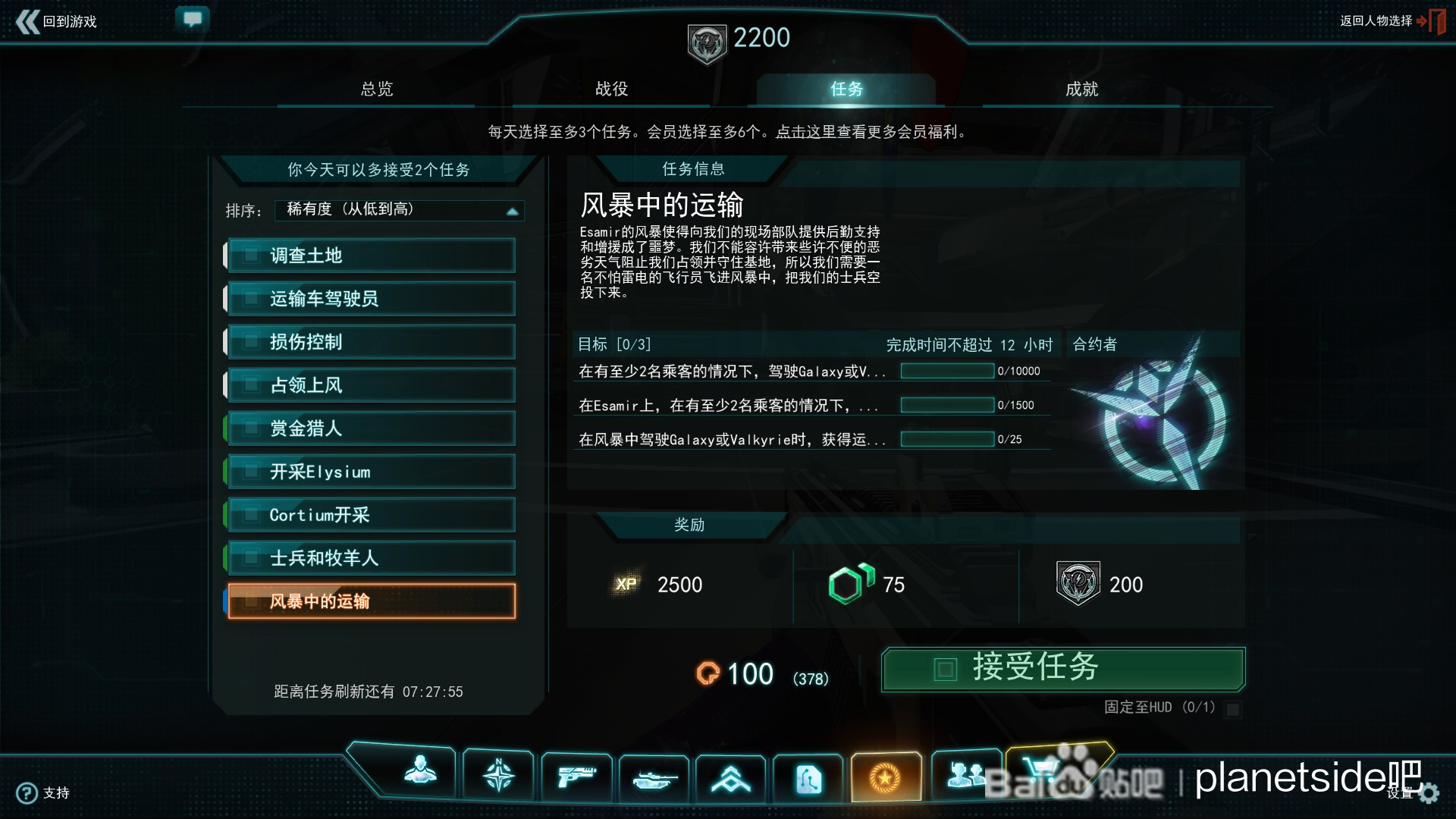The height and width of the screenshot is (819, 1456).
Task: Open the vehicle tank icon
Action: click(654, 779)
